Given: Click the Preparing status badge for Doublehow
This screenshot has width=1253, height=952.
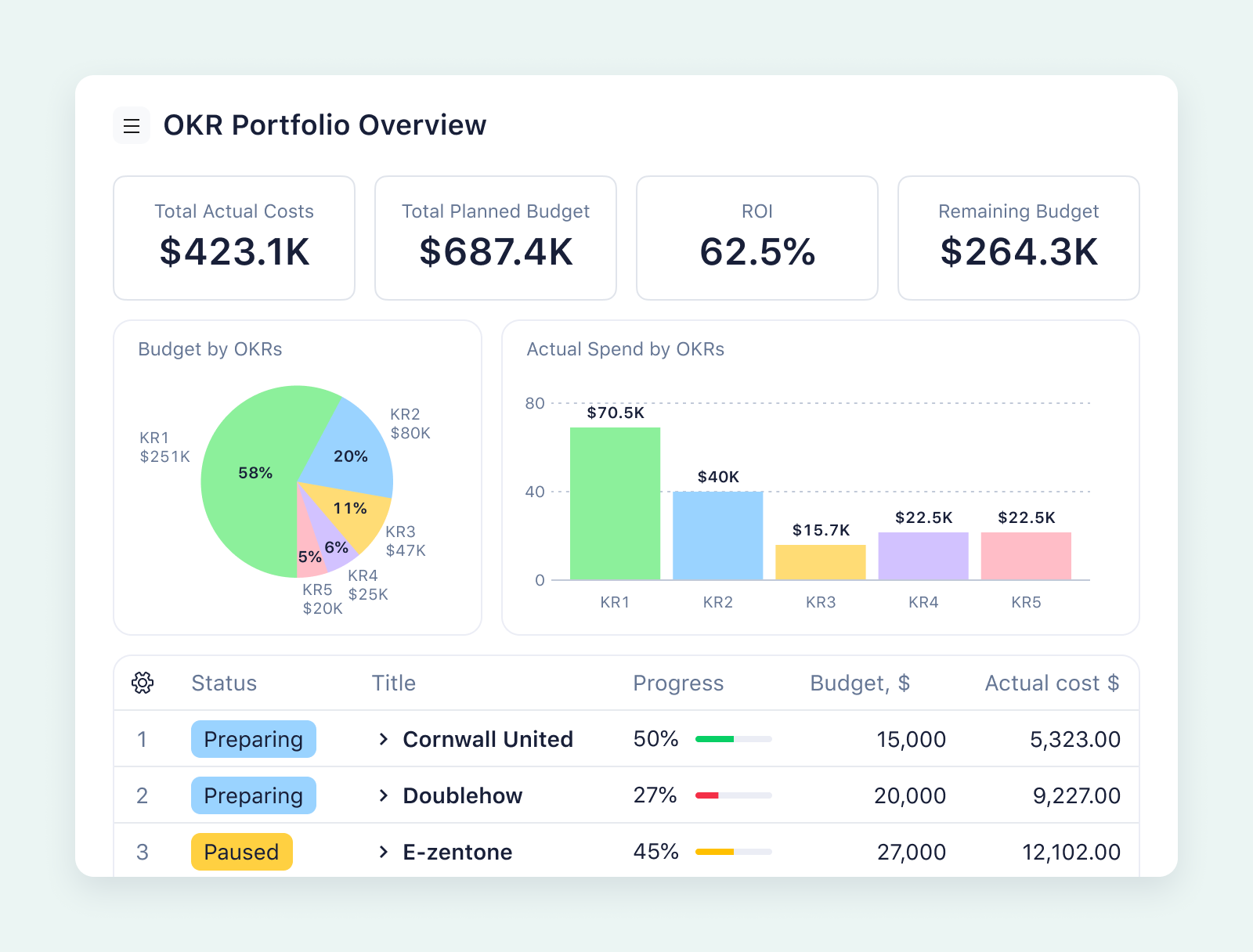Looking at the screenshot, I should tap(253, 795).
